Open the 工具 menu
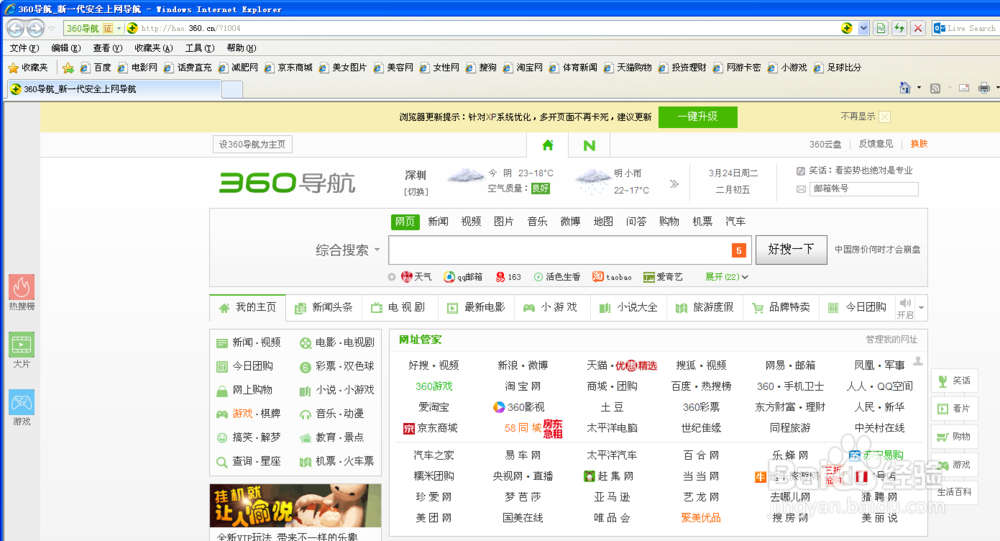Screen dimensions: 1000x541 click(x=200, y=48)
